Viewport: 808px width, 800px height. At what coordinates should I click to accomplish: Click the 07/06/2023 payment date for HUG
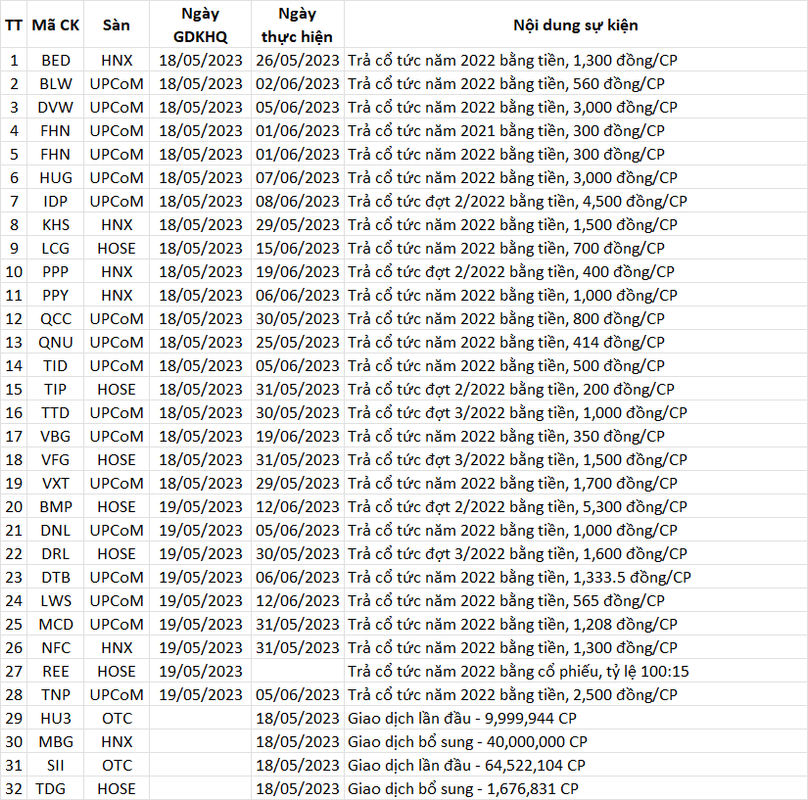(x=297, y=178)
